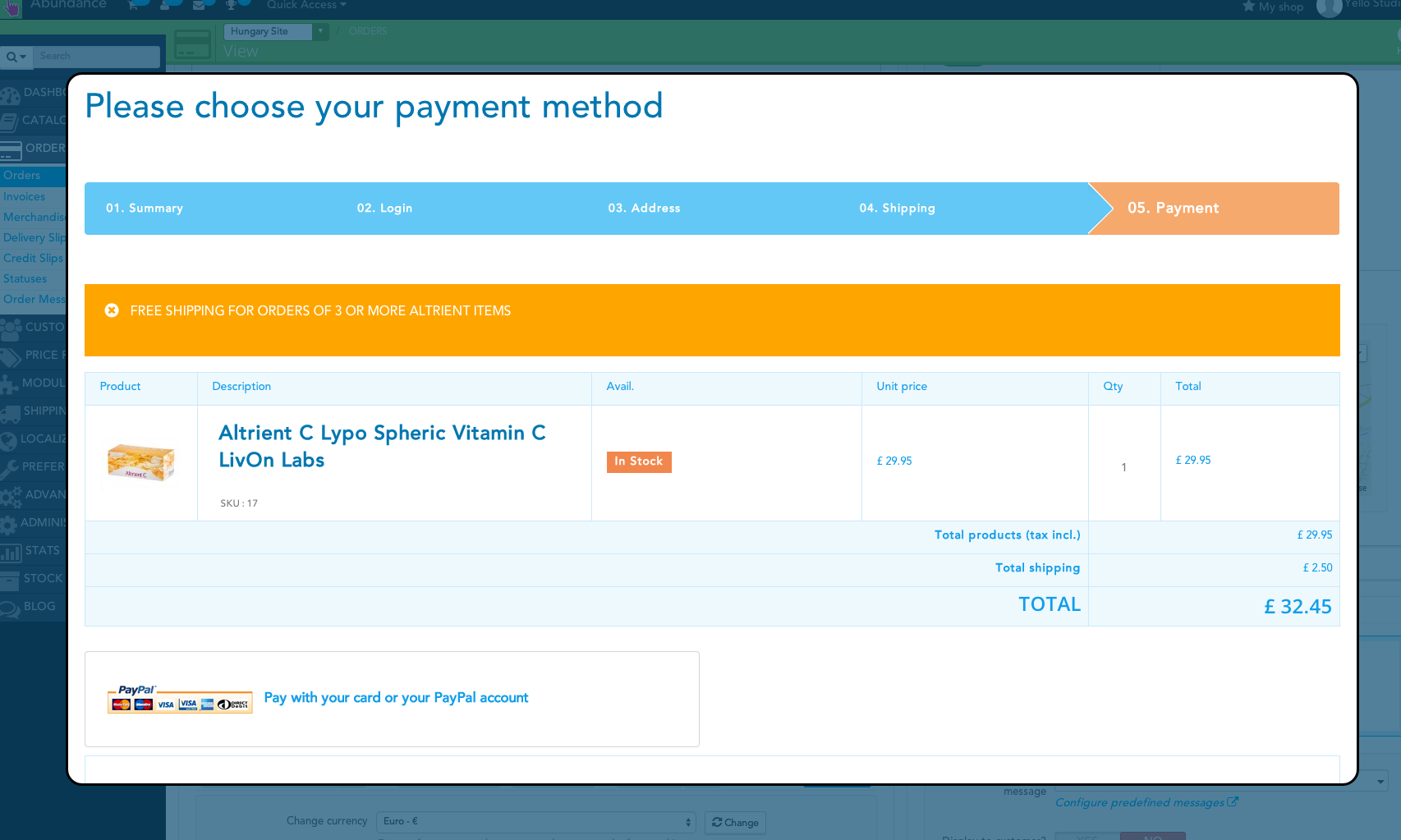Viewport: 1401px width, 840px height.
Task: Click the Localization globe icon
Action: coord(8,441)
